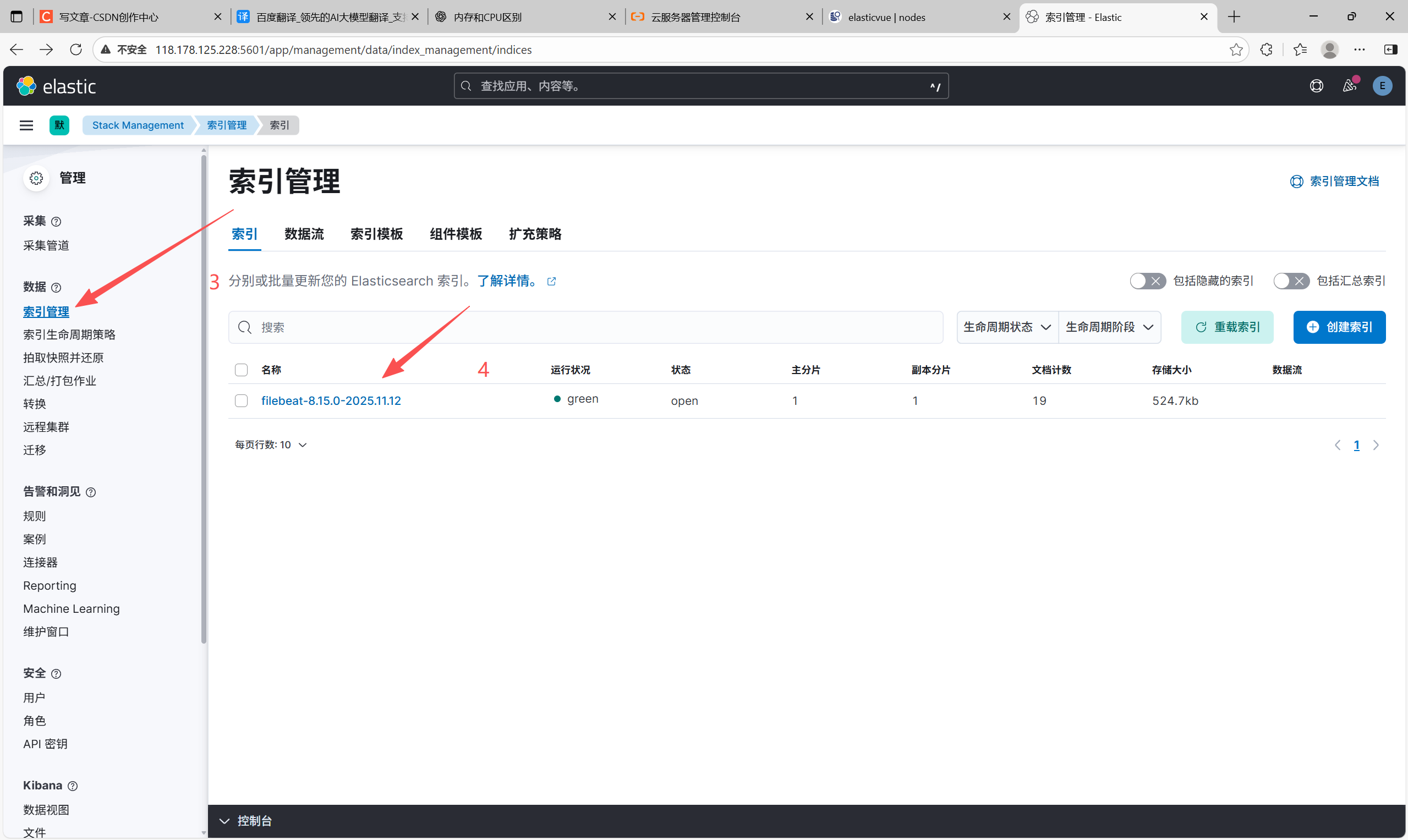This screenshot has width=1408, height=840.
Task: Switch to the 索引模板 tab
Action: pos(376,234)
